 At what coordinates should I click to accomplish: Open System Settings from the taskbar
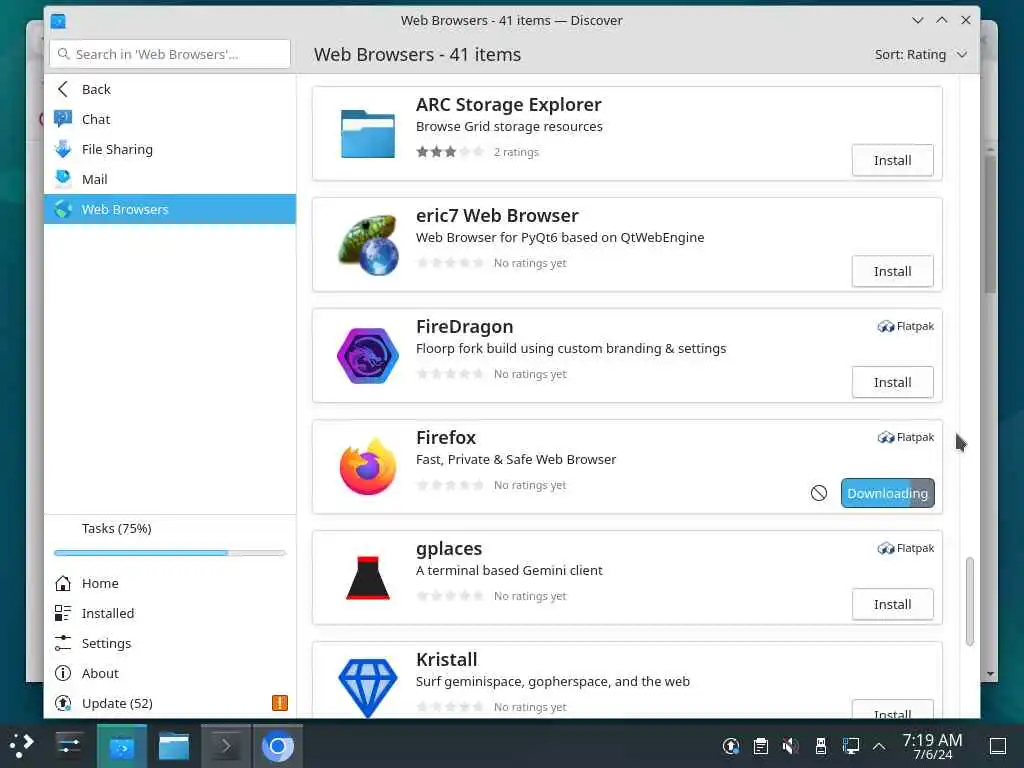coord(69,745)
